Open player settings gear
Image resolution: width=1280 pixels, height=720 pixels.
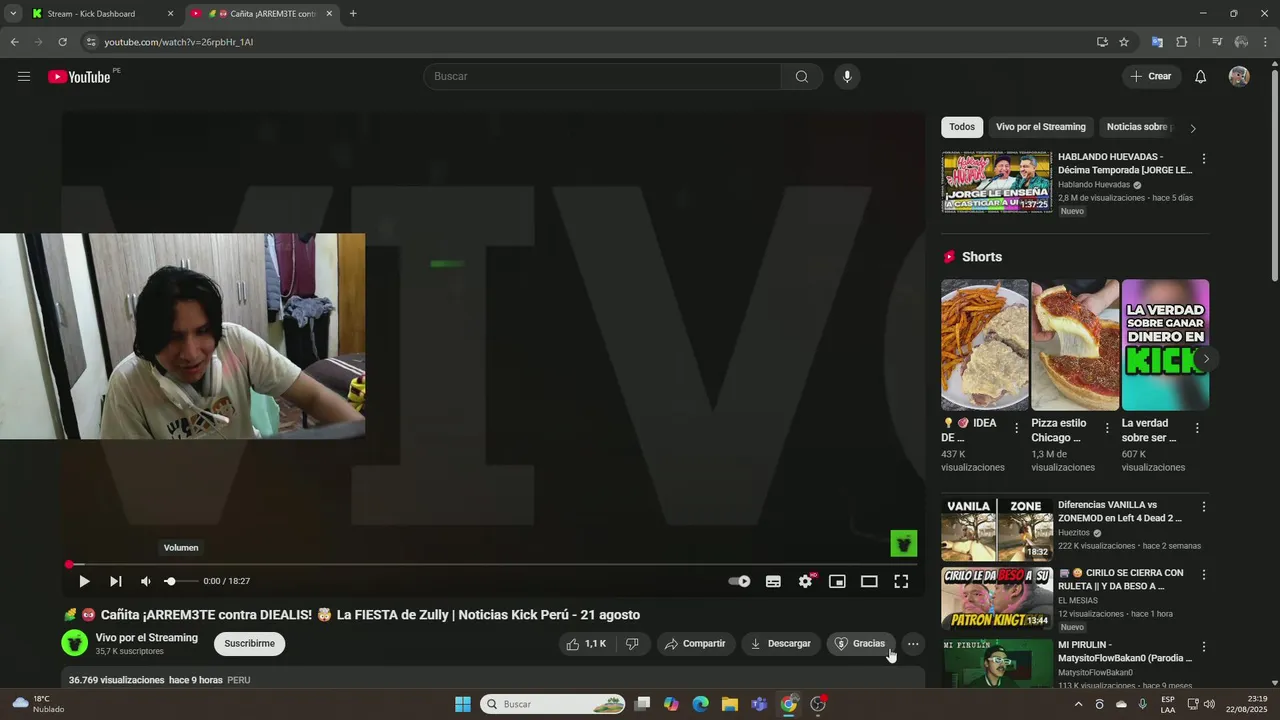pyautogui.click(x=805, y=581)
